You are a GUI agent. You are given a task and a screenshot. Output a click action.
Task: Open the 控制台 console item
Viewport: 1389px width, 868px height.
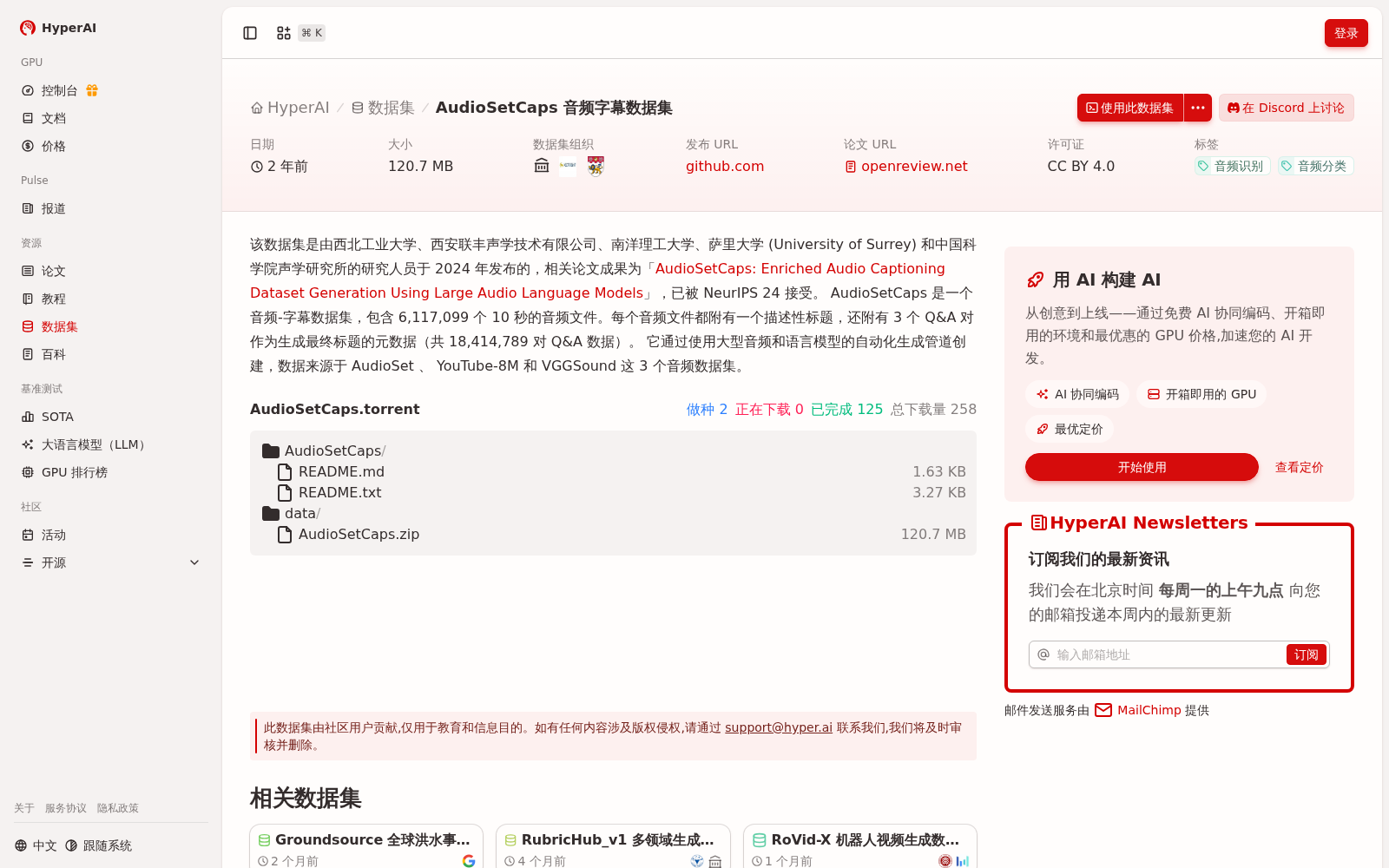59,90
